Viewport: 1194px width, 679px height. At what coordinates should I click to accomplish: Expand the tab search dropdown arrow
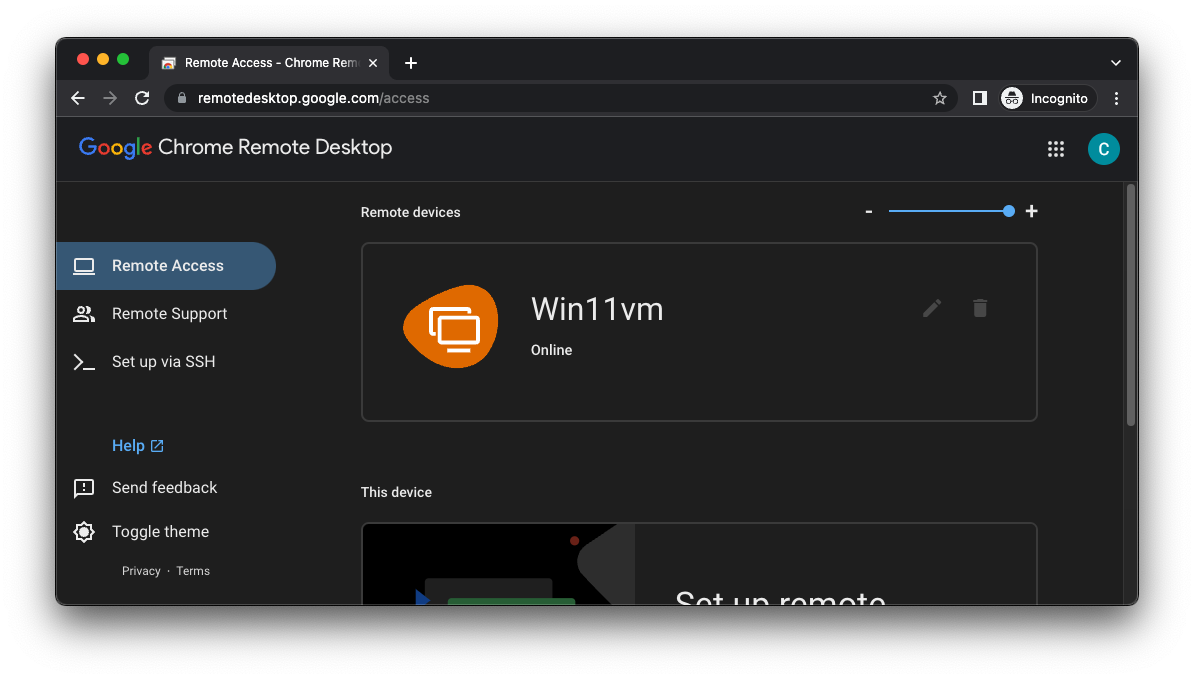(x=1116, y=63)
